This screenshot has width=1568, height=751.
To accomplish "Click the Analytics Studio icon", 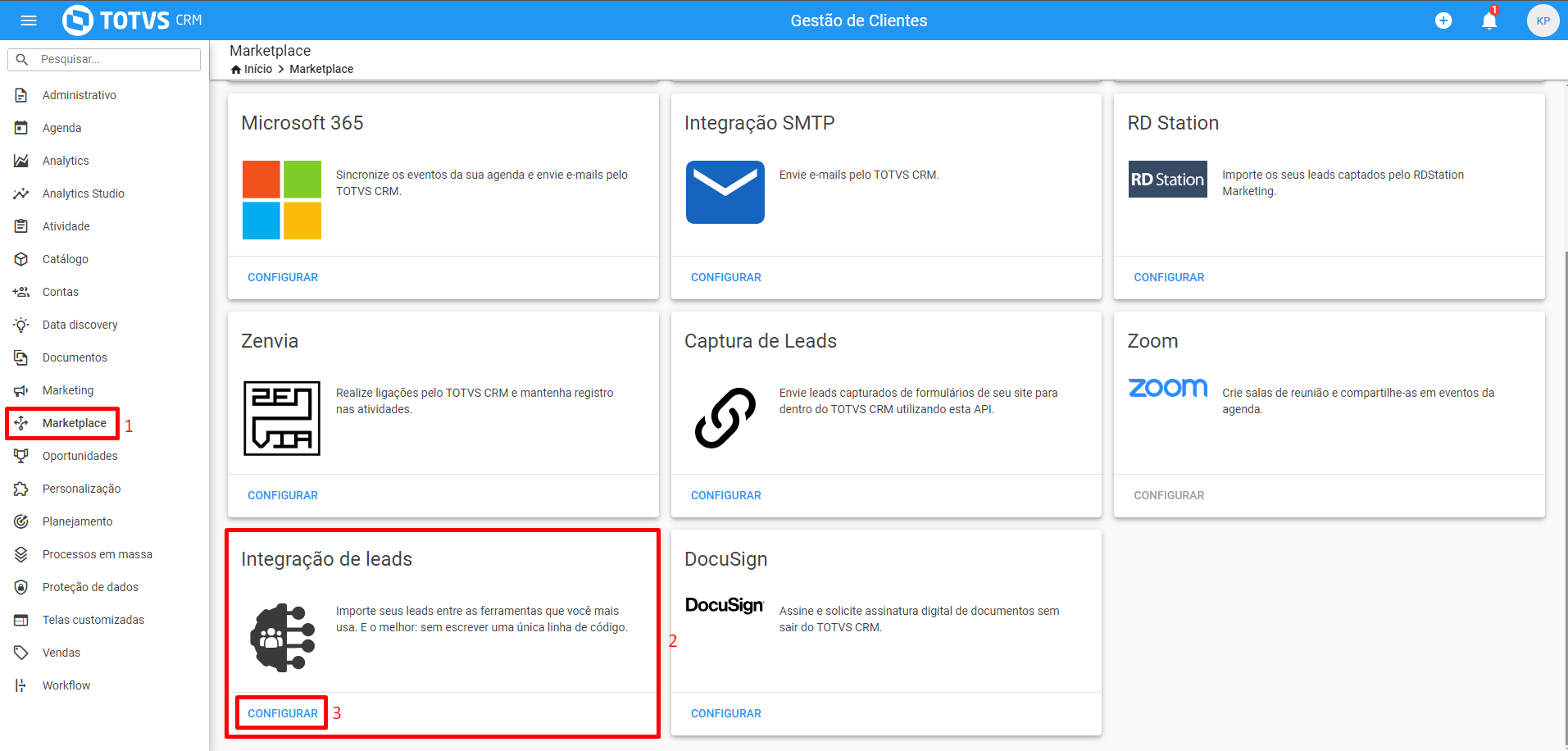I will [21, 193].
